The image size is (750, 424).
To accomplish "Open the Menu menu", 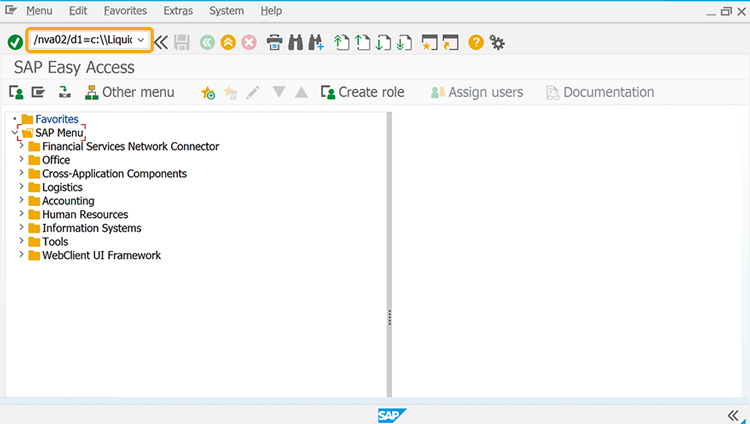I will pos(39,11).
